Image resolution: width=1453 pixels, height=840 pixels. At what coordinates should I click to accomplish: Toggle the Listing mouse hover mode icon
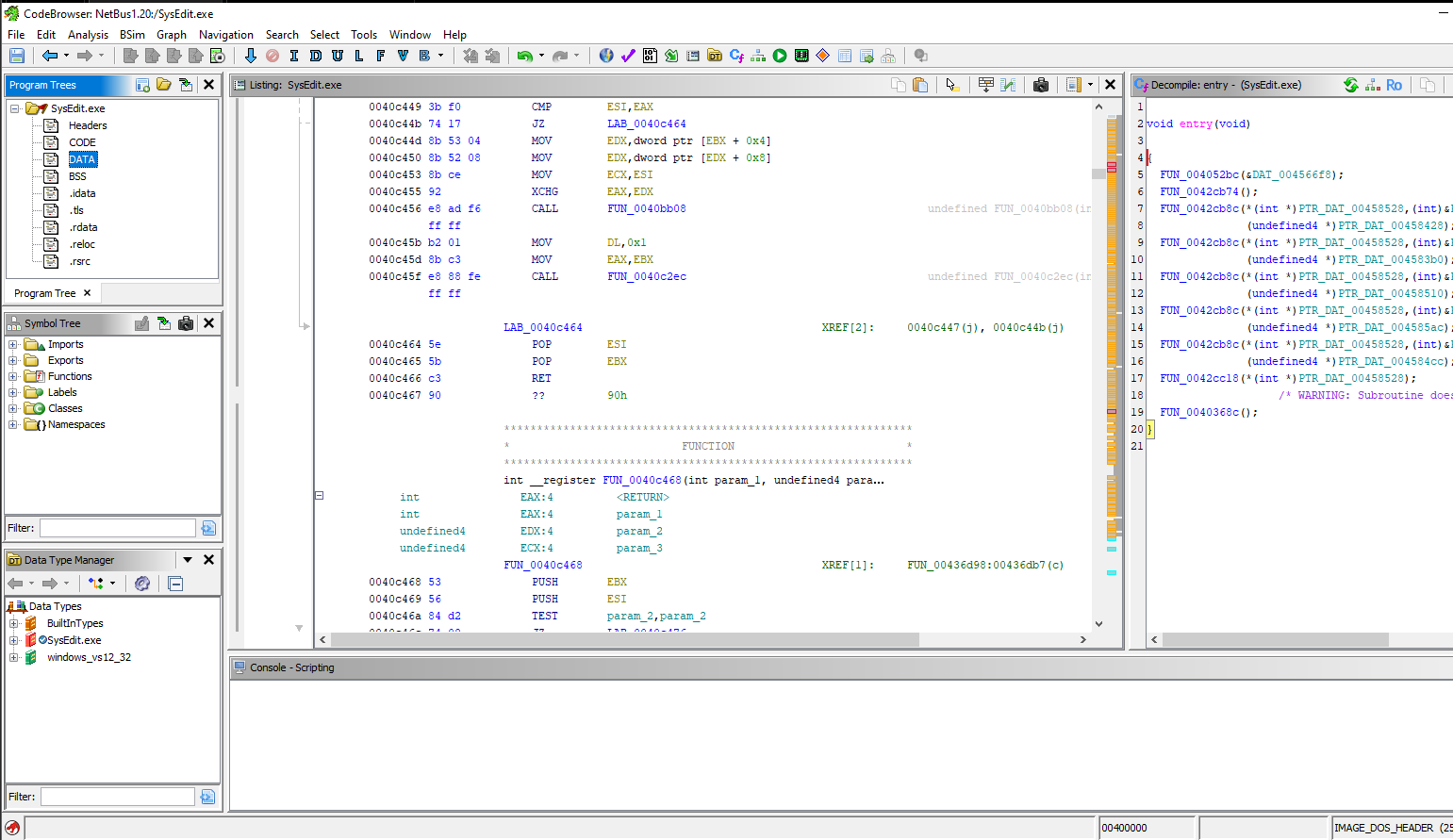(951, 85)
